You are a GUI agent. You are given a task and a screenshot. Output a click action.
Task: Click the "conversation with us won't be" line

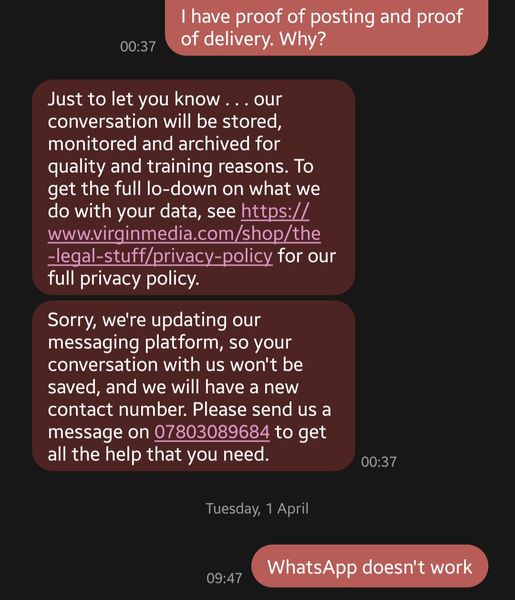tap(175, 365)
